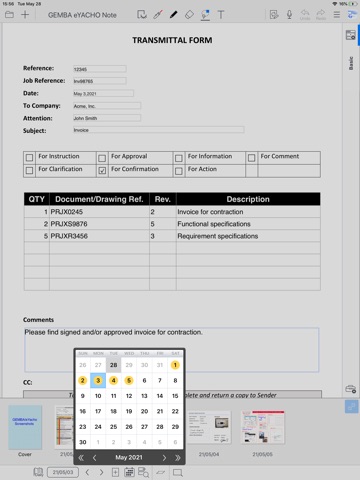The height and width of the screenshot is (480, 360).
Task: Check the For Action checkbox
Action: pyautogui.click(x=179, y=171)
